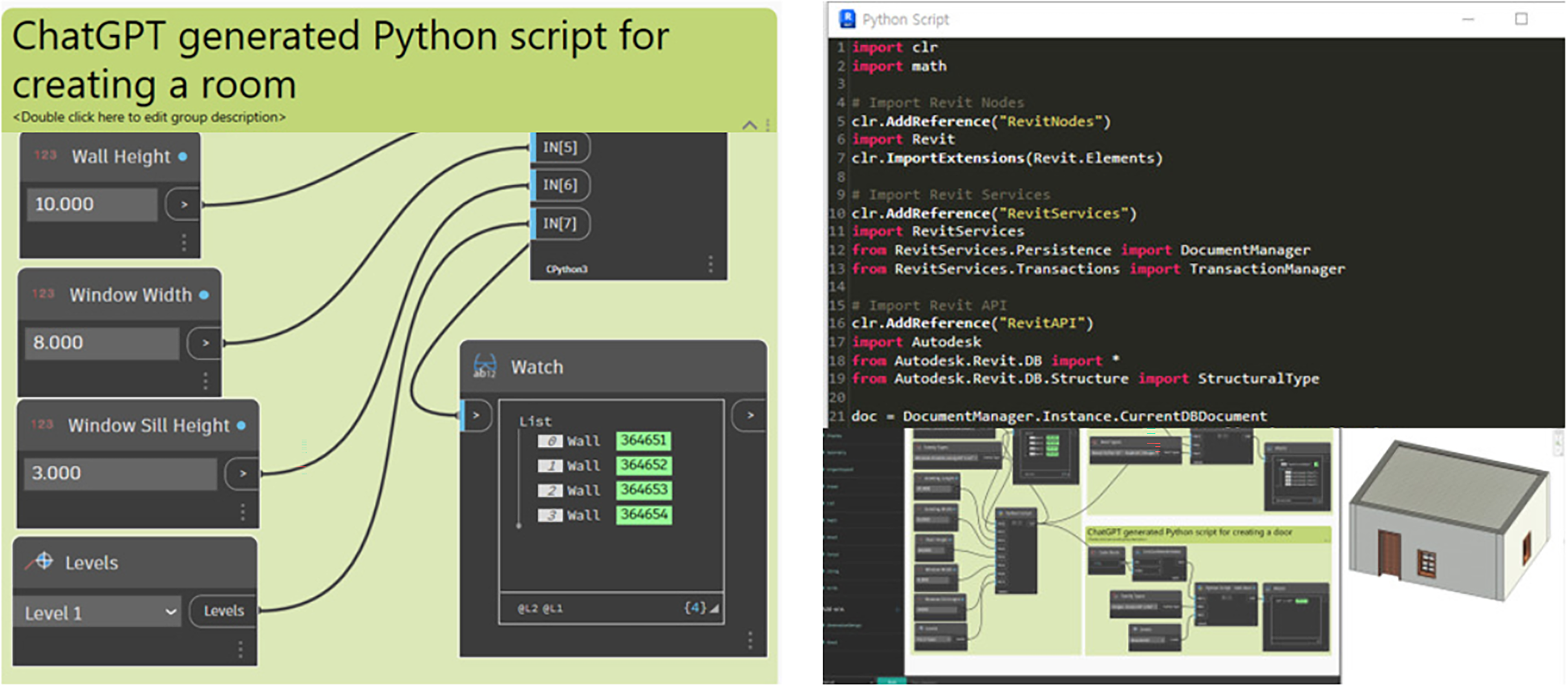Click the '# Import Revit Nodes' comment line
Screen dimensions: 1568x687
point(938,102)
